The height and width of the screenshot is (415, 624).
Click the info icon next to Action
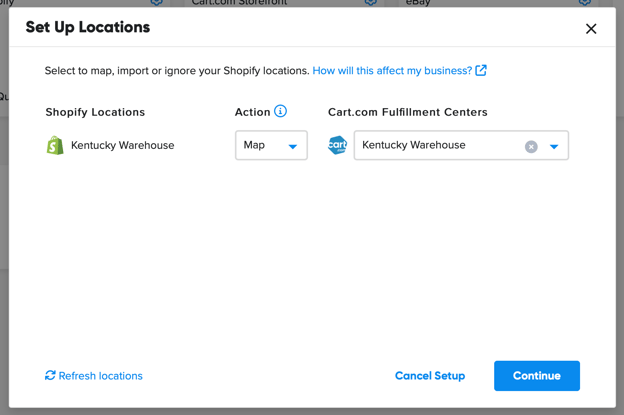[x=281, y=111]
